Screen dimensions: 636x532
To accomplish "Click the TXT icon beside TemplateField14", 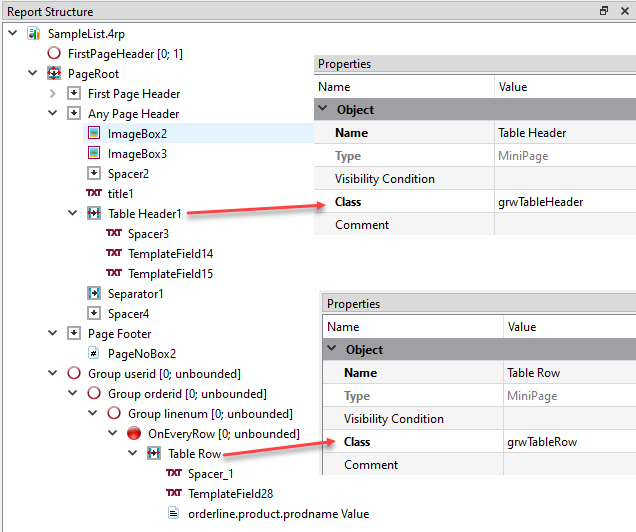I will point(114,253).
